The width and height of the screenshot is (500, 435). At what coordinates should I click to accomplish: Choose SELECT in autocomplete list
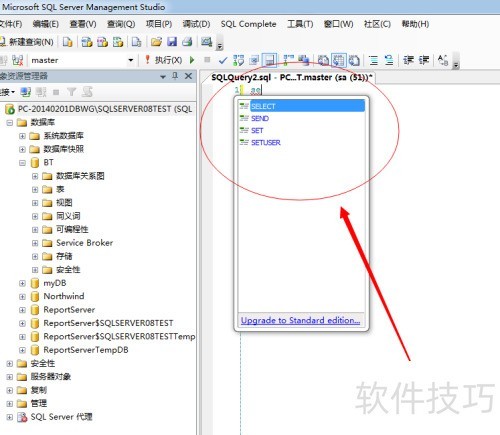click(302, 106)
